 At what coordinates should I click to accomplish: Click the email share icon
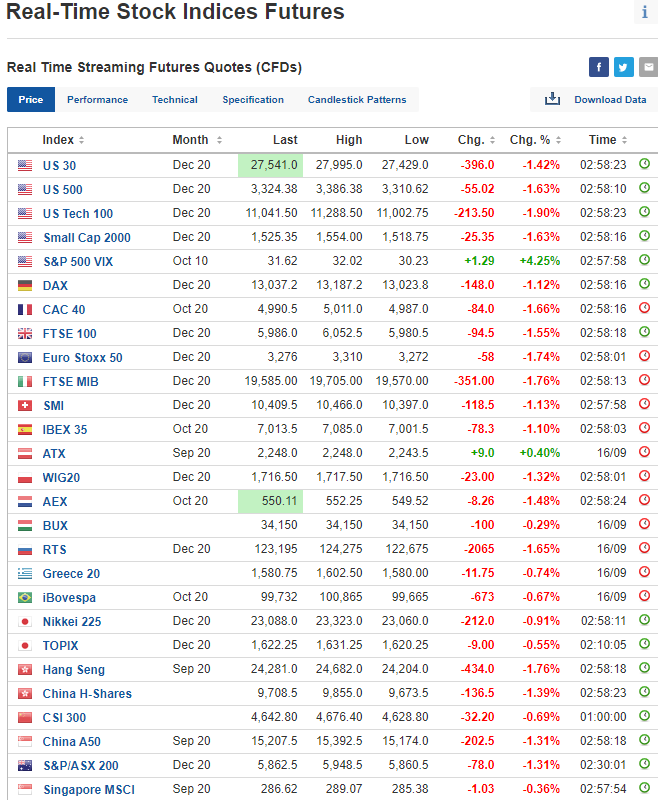[648, 67]
